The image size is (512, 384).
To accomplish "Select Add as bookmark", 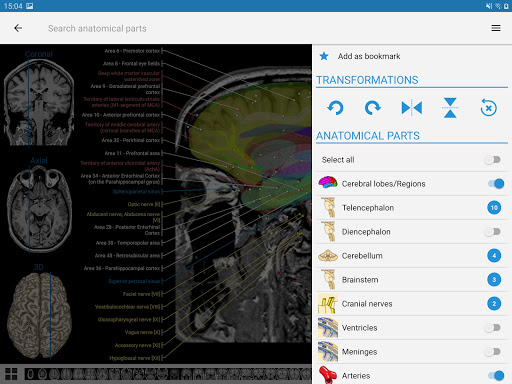I will coord(369,56).
